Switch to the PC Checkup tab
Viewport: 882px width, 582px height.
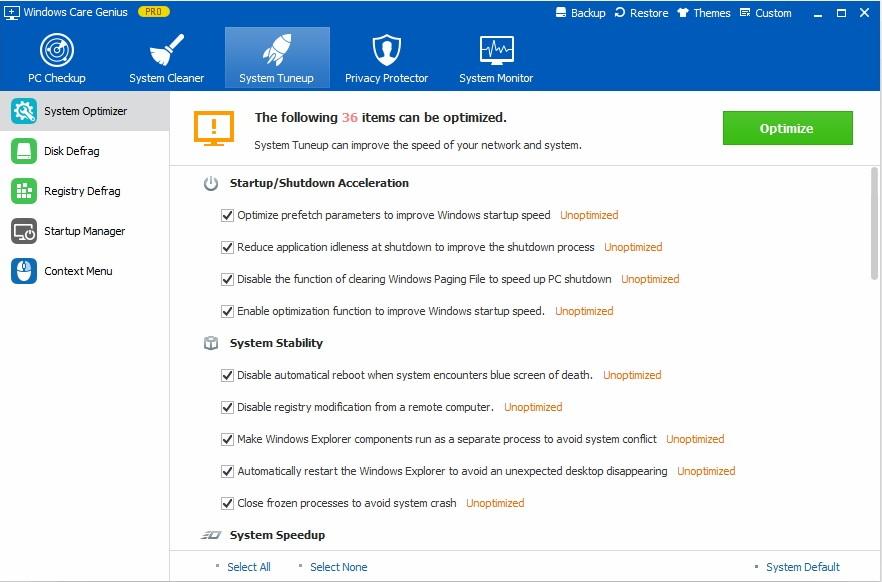[57, 57]
